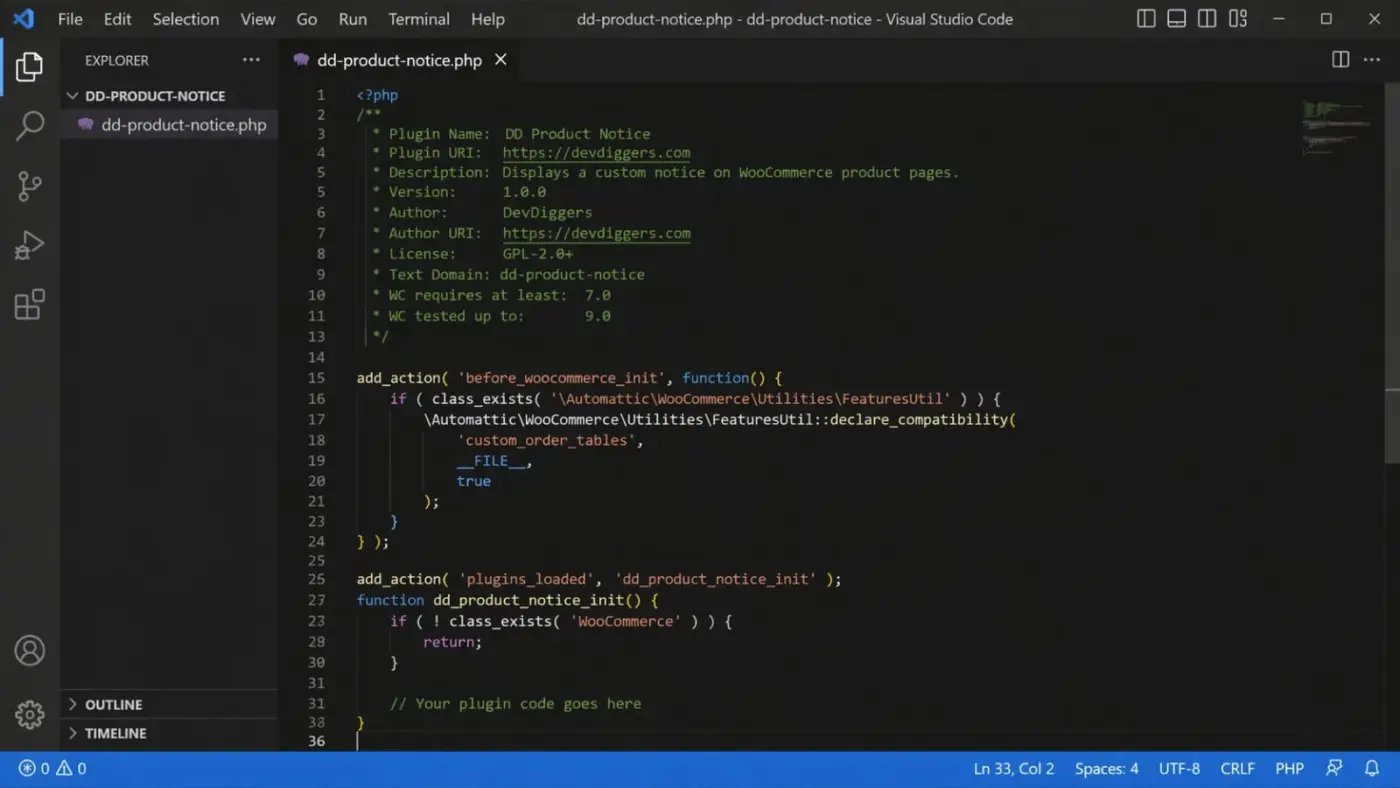Click the __FILE__ constant in code

[x=490, y=461]
